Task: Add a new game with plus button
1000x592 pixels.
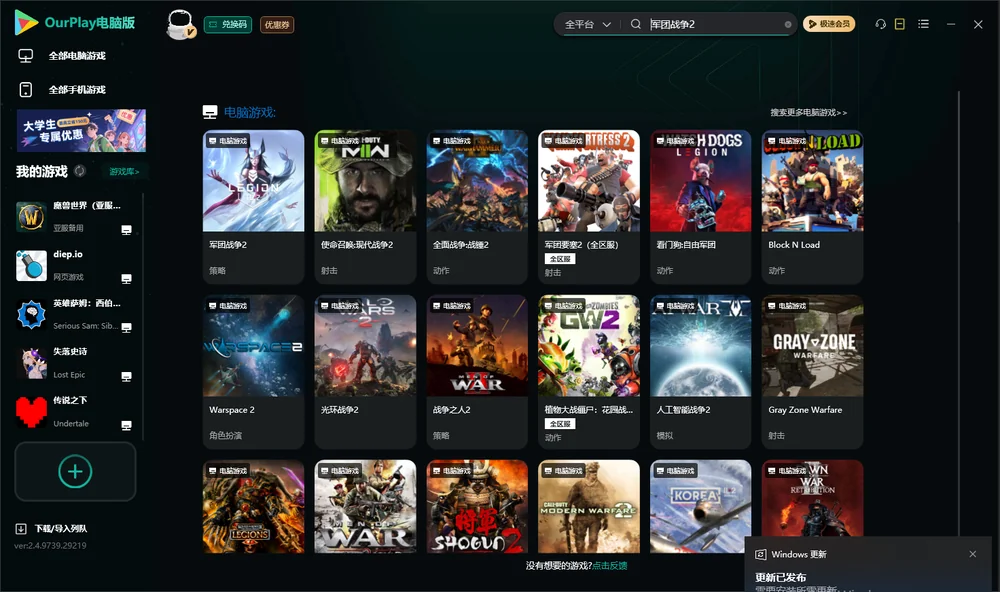Action: (x=75, y=471)
